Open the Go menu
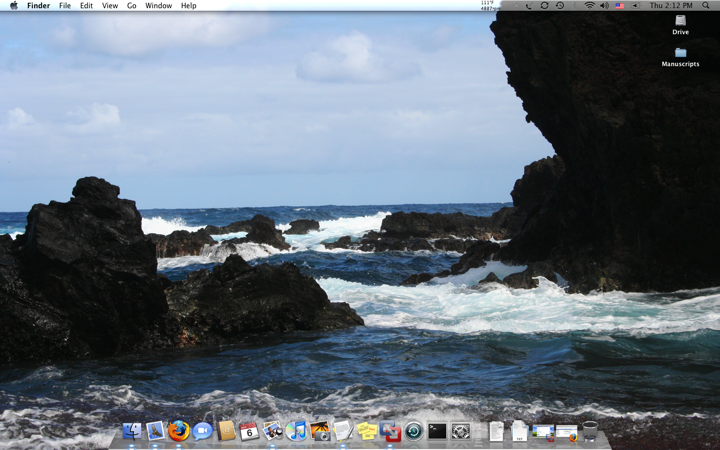The height and width of the screenshot is (450, 720). (x=131, y=6)
